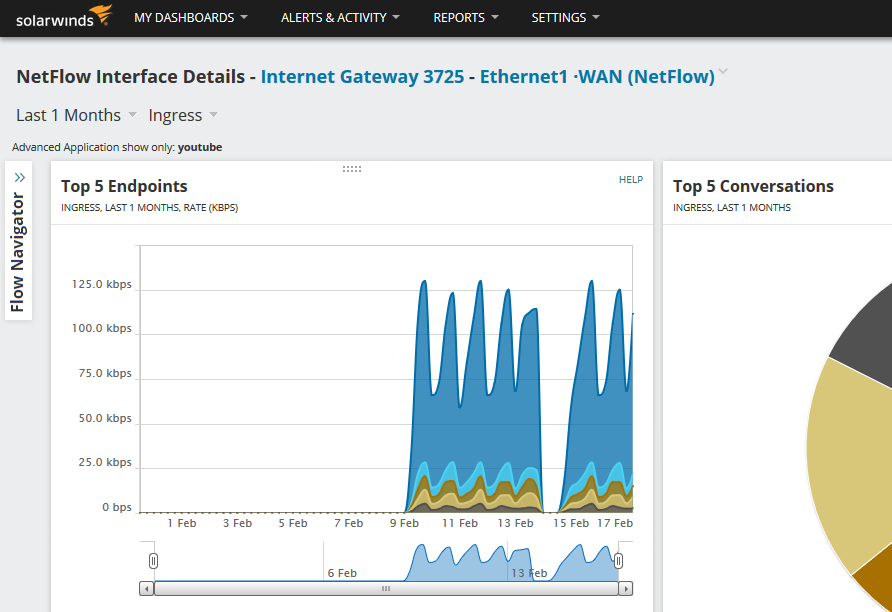Expand the Last 1 Months time period dropdown
The height and width of the screenshot is (612, 892).
(76, 115)
